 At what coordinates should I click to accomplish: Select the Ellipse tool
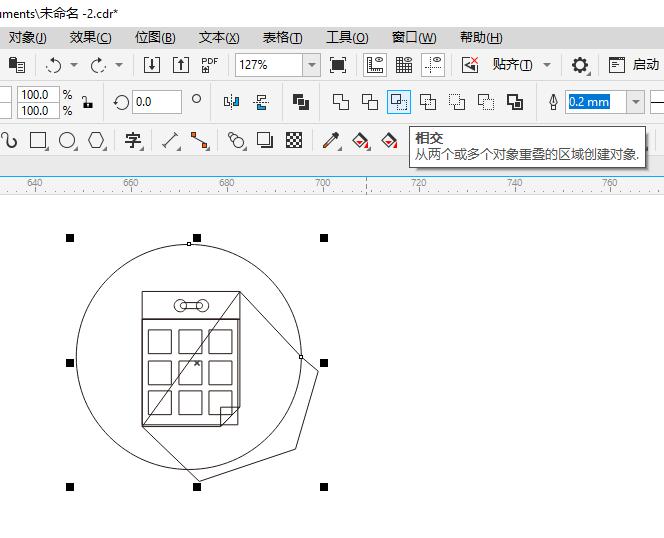[67, 140]
